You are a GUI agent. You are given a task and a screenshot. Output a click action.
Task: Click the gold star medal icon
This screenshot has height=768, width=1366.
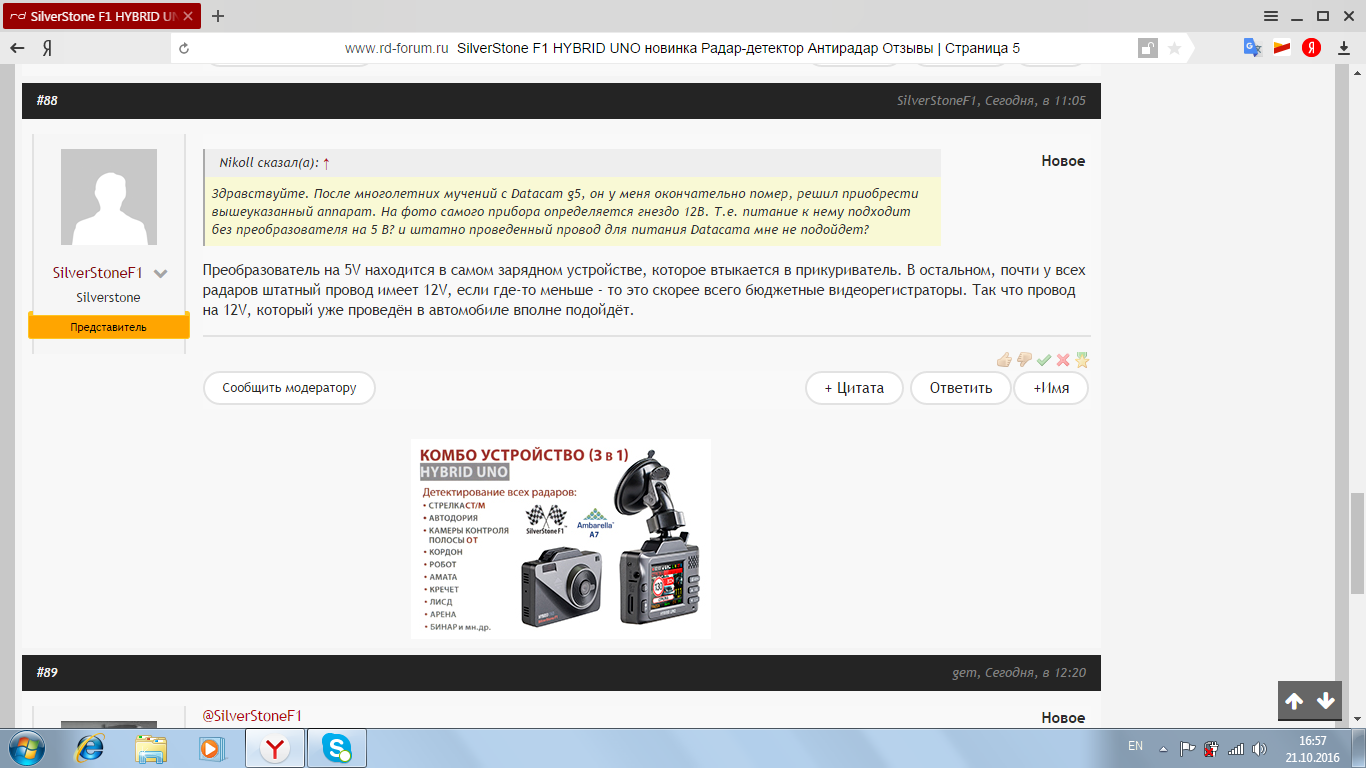1082,360
